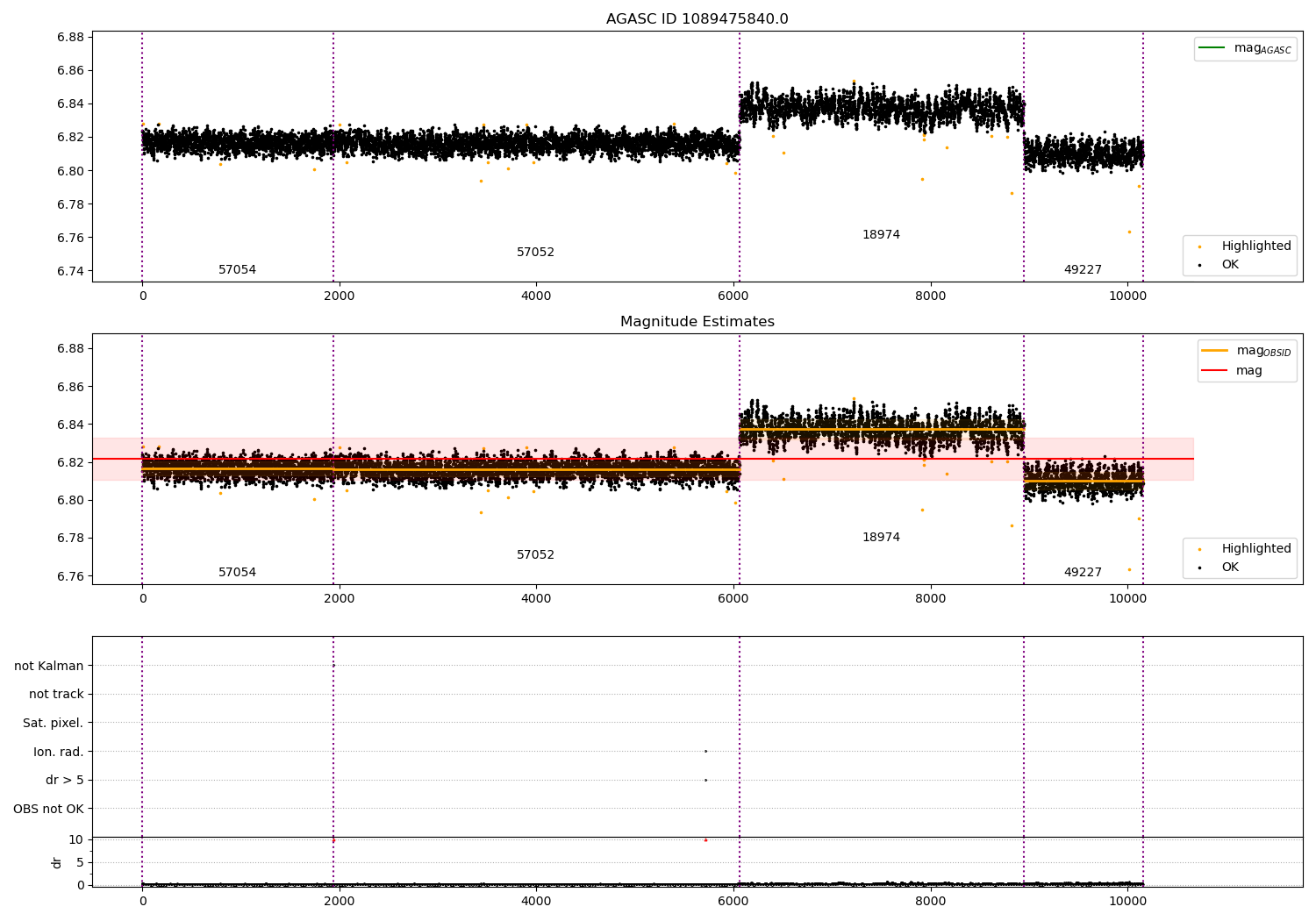
Task: Click the 'Magnitude Estimates' subplot title
Action: point(697,322)
